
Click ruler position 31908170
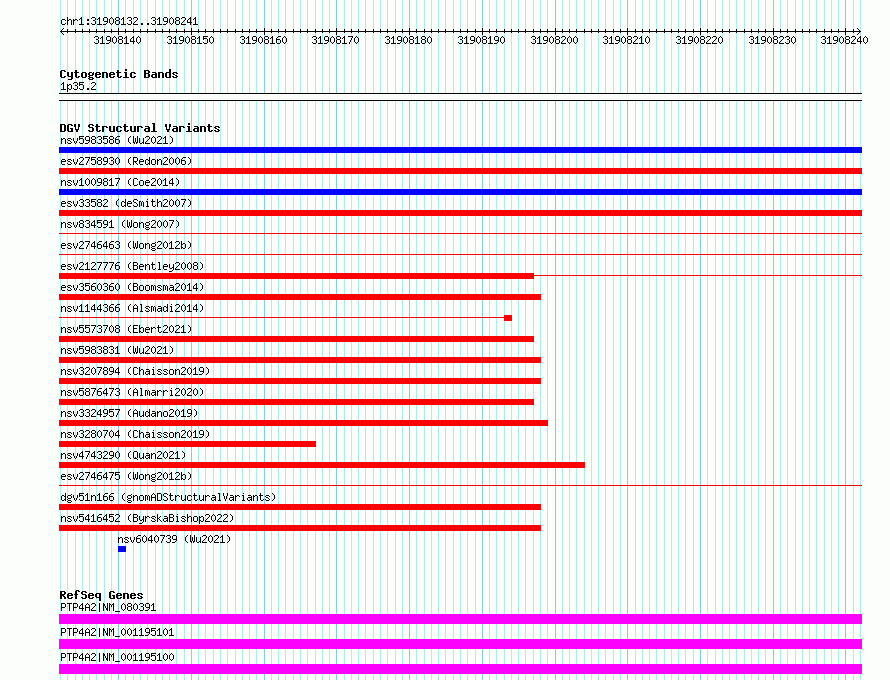[x=335, y=40]
